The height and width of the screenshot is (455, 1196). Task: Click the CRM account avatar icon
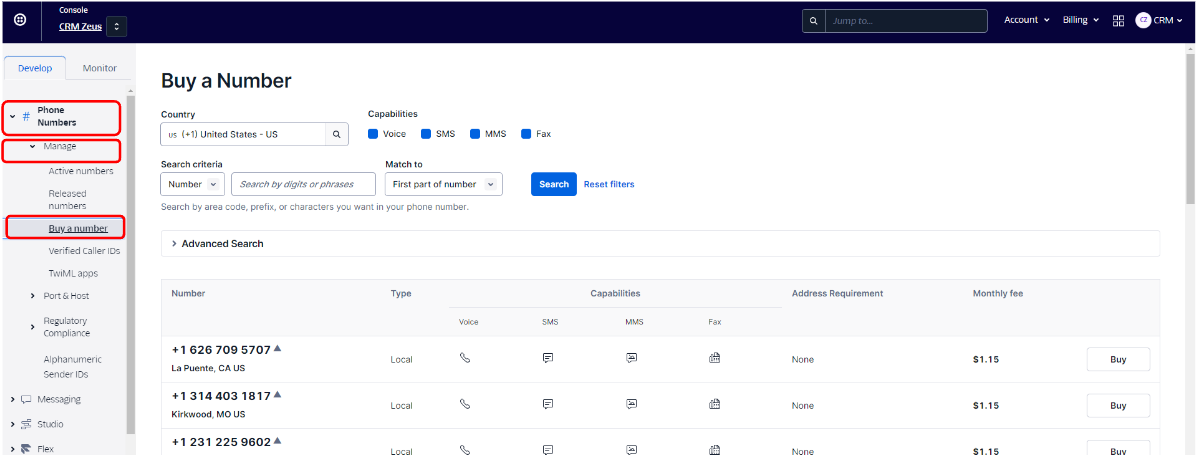(x=1143, y=20)
